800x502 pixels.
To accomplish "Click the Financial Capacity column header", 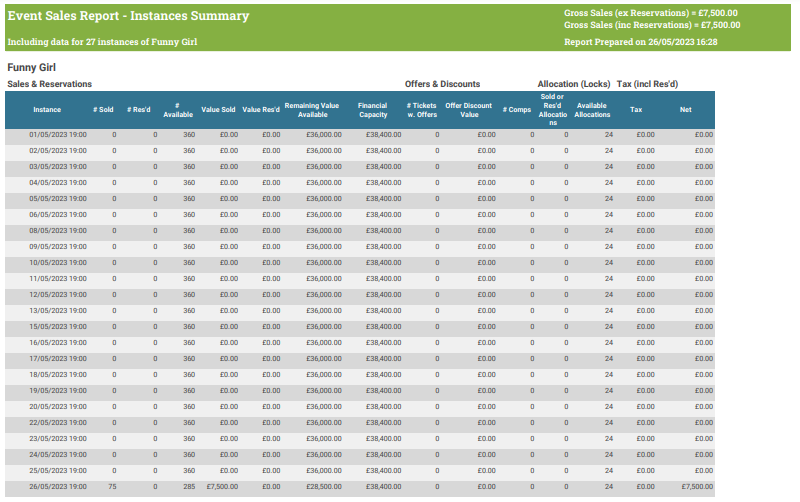I will tap(372, 110).
